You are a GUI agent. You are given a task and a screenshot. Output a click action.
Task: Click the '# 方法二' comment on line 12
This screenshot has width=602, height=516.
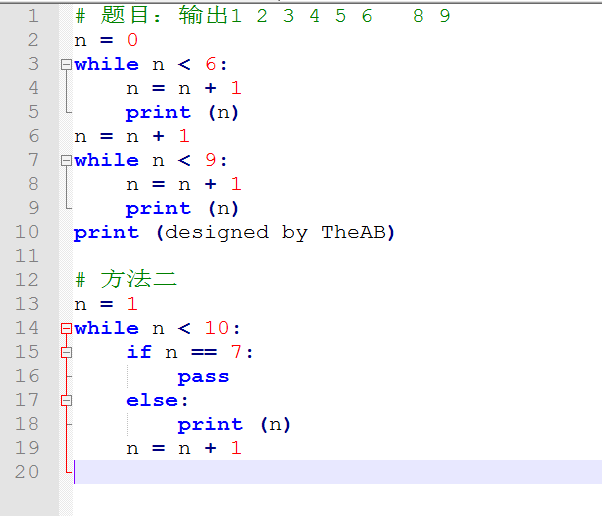[x=126, y=280]
